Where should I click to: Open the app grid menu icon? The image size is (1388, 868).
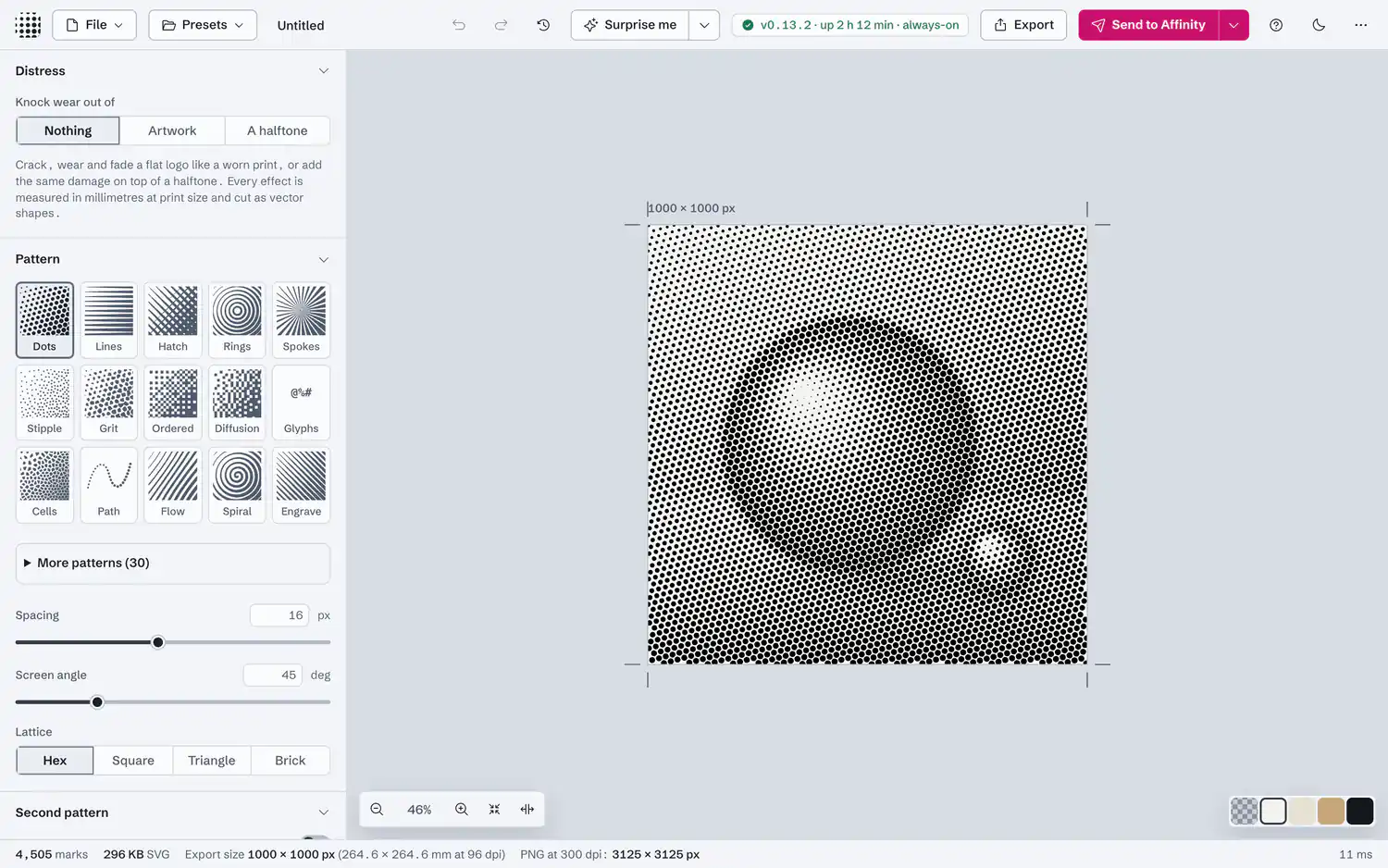tap(28, 25)
